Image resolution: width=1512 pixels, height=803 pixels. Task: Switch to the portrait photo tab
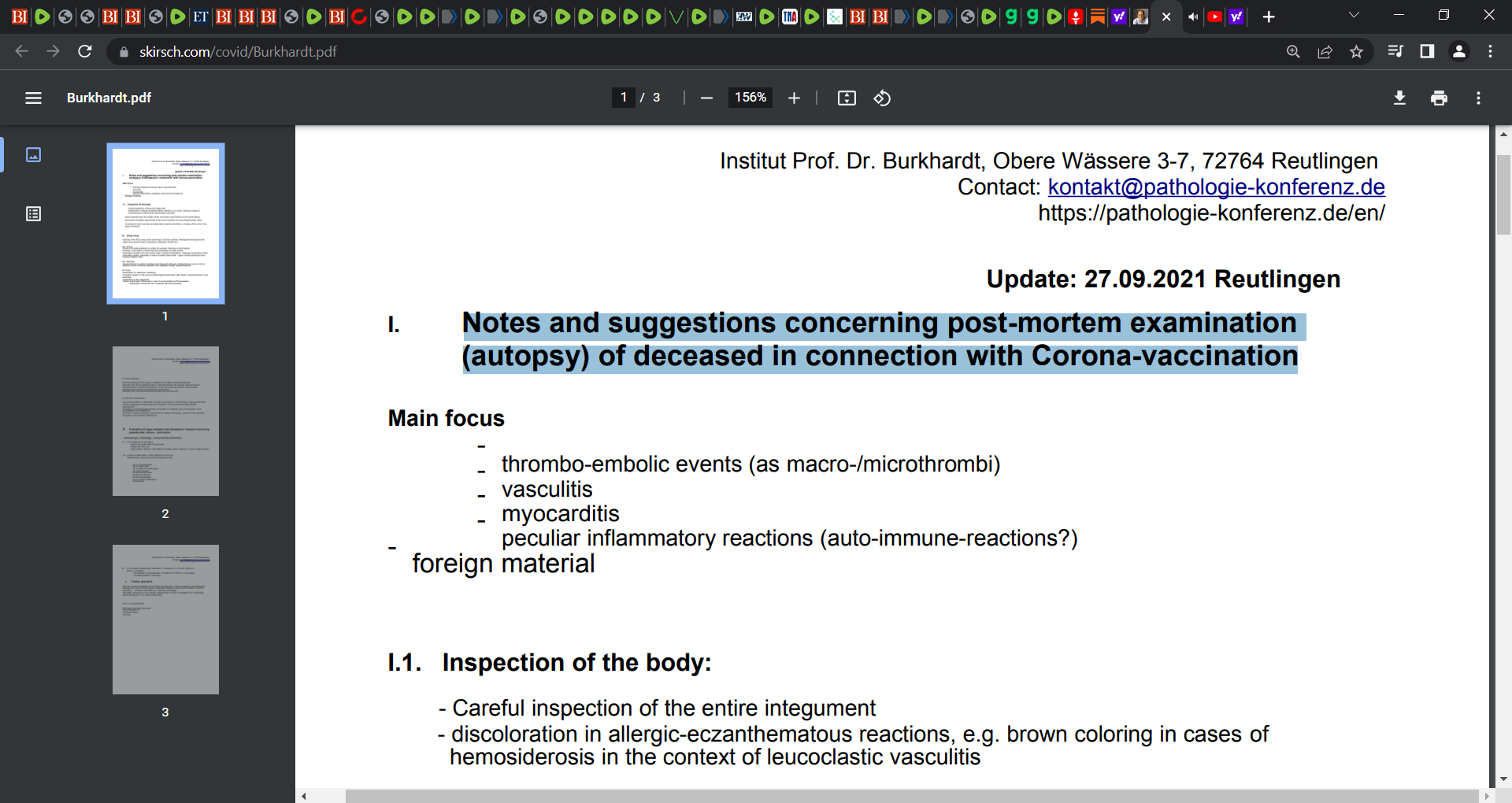coord(1140,17)
